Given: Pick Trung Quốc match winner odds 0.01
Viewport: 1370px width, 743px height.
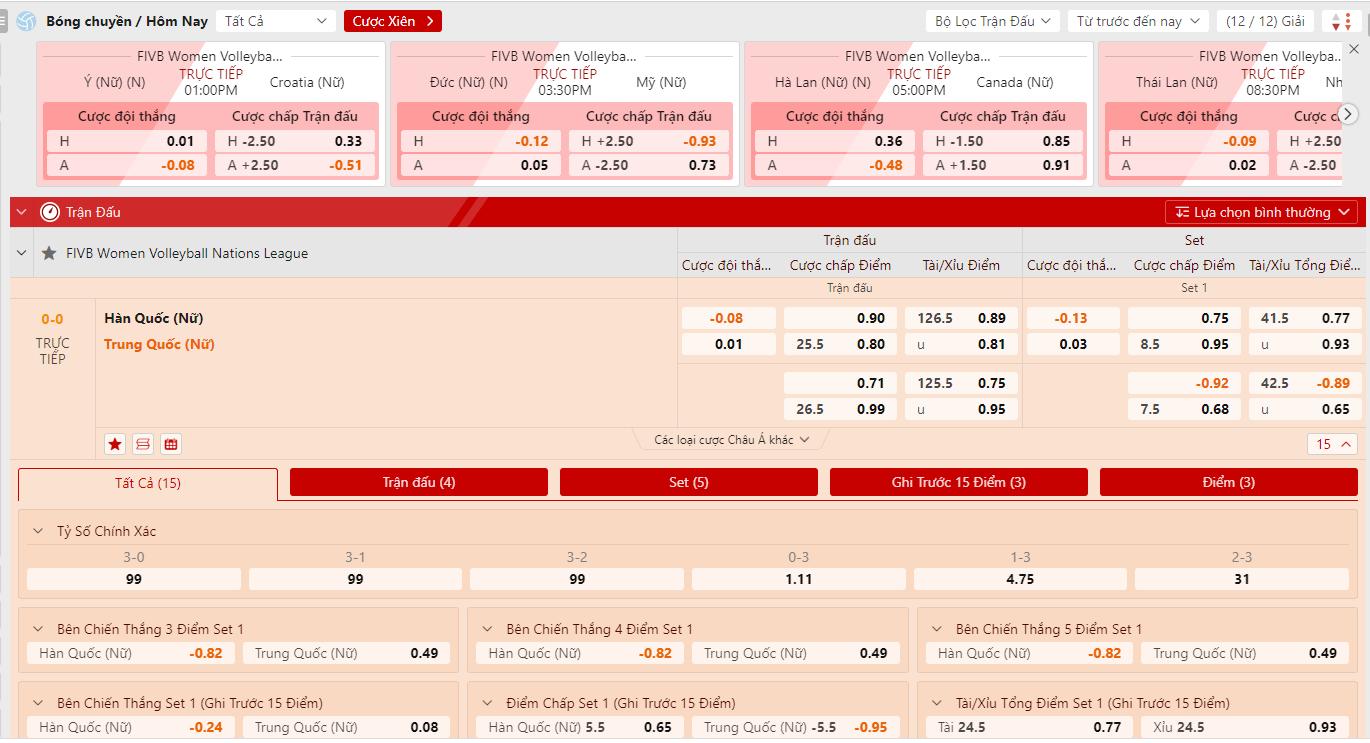Looking at the screenshot, I should point(728,344).
